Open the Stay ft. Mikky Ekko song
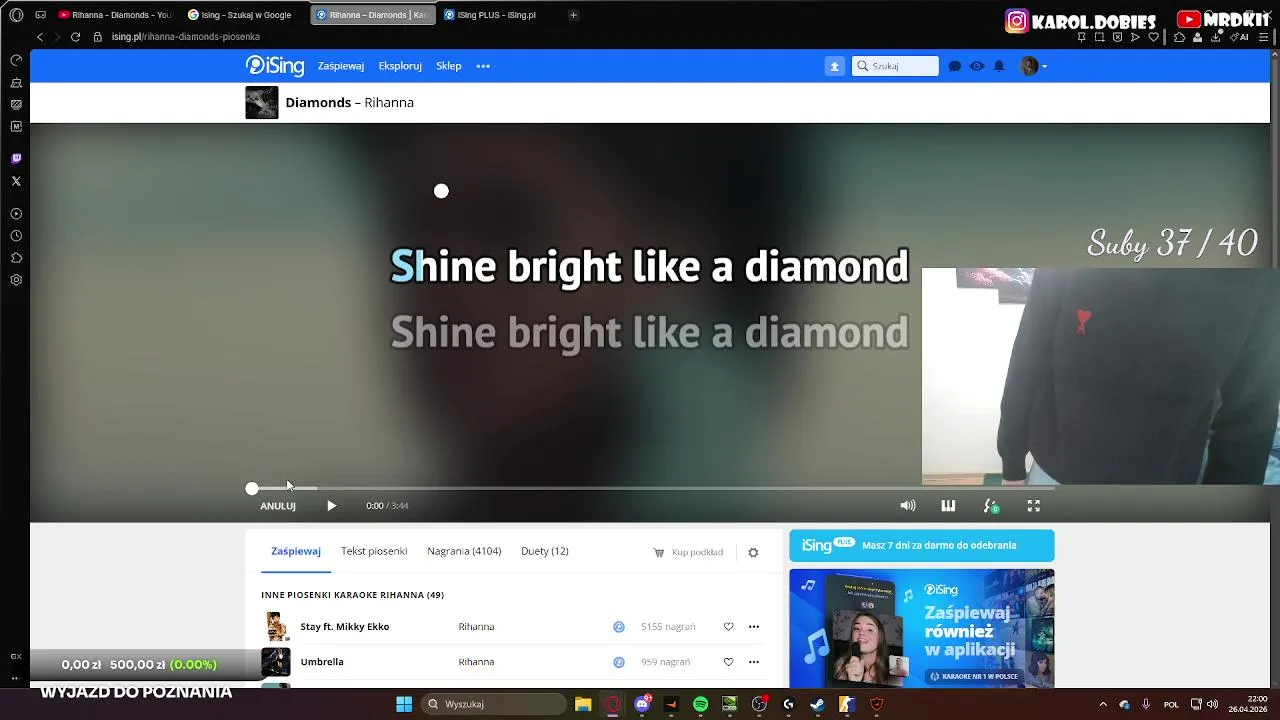 (x=345, y=627)
